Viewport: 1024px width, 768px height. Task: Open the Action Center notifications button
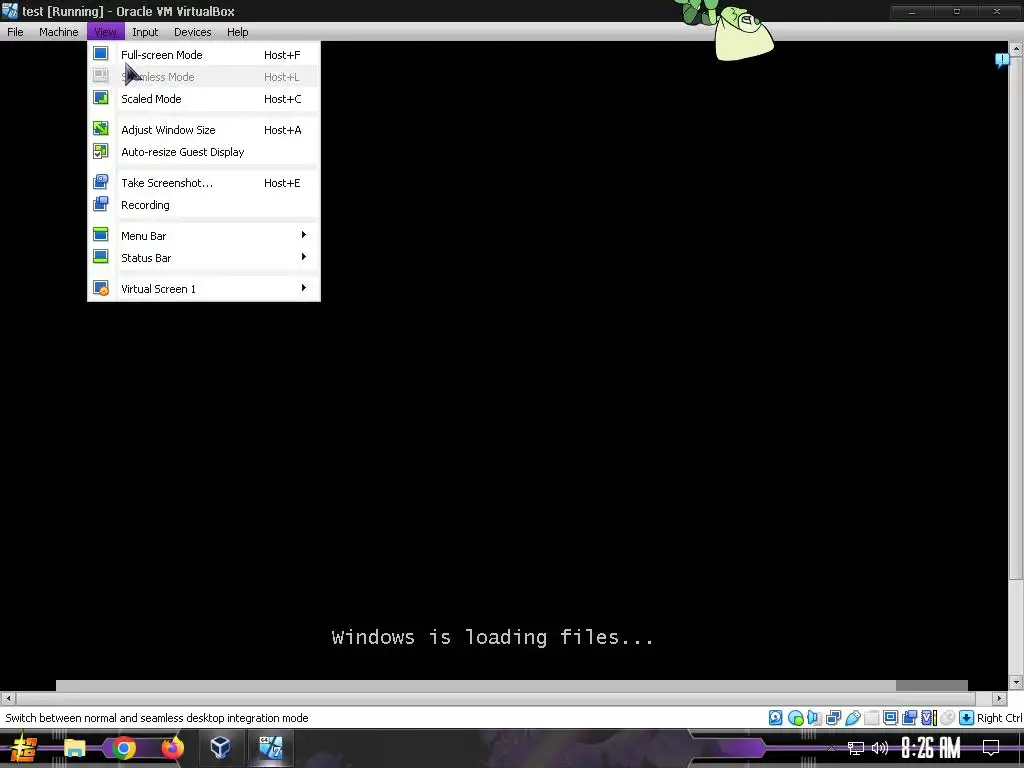[x=991, y=748]
